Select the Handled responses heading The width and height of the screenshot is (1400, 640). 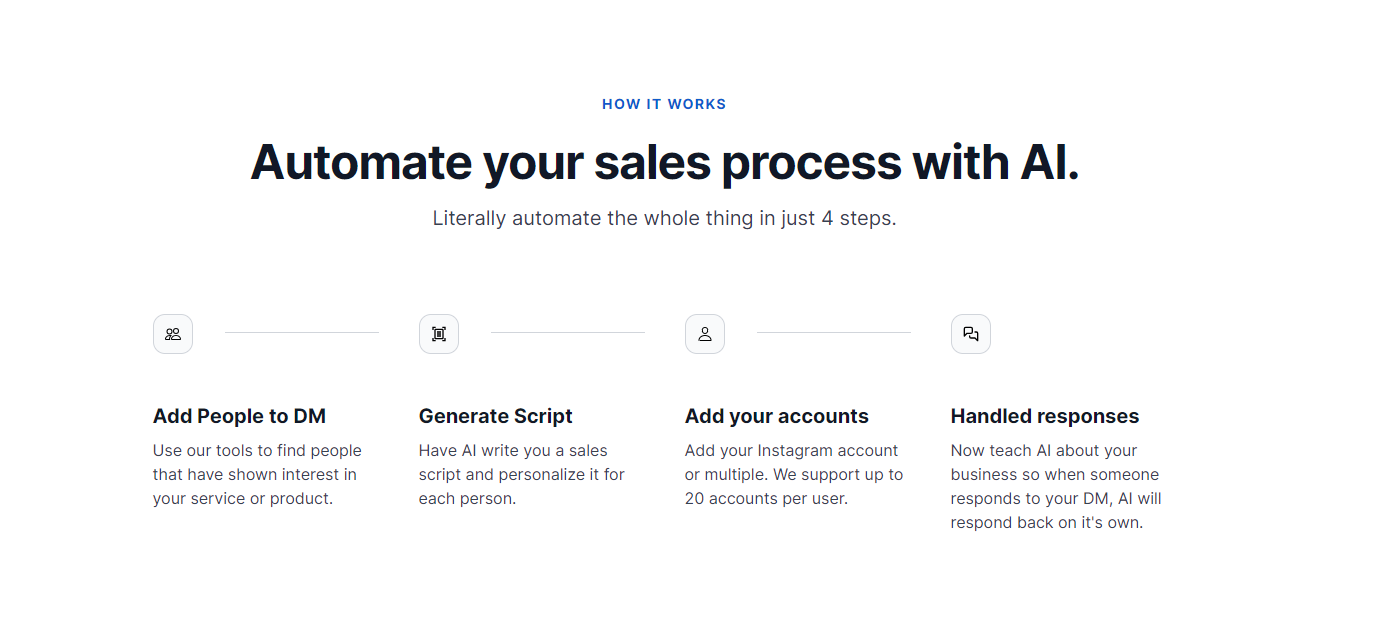click(x=1045, y=416)
